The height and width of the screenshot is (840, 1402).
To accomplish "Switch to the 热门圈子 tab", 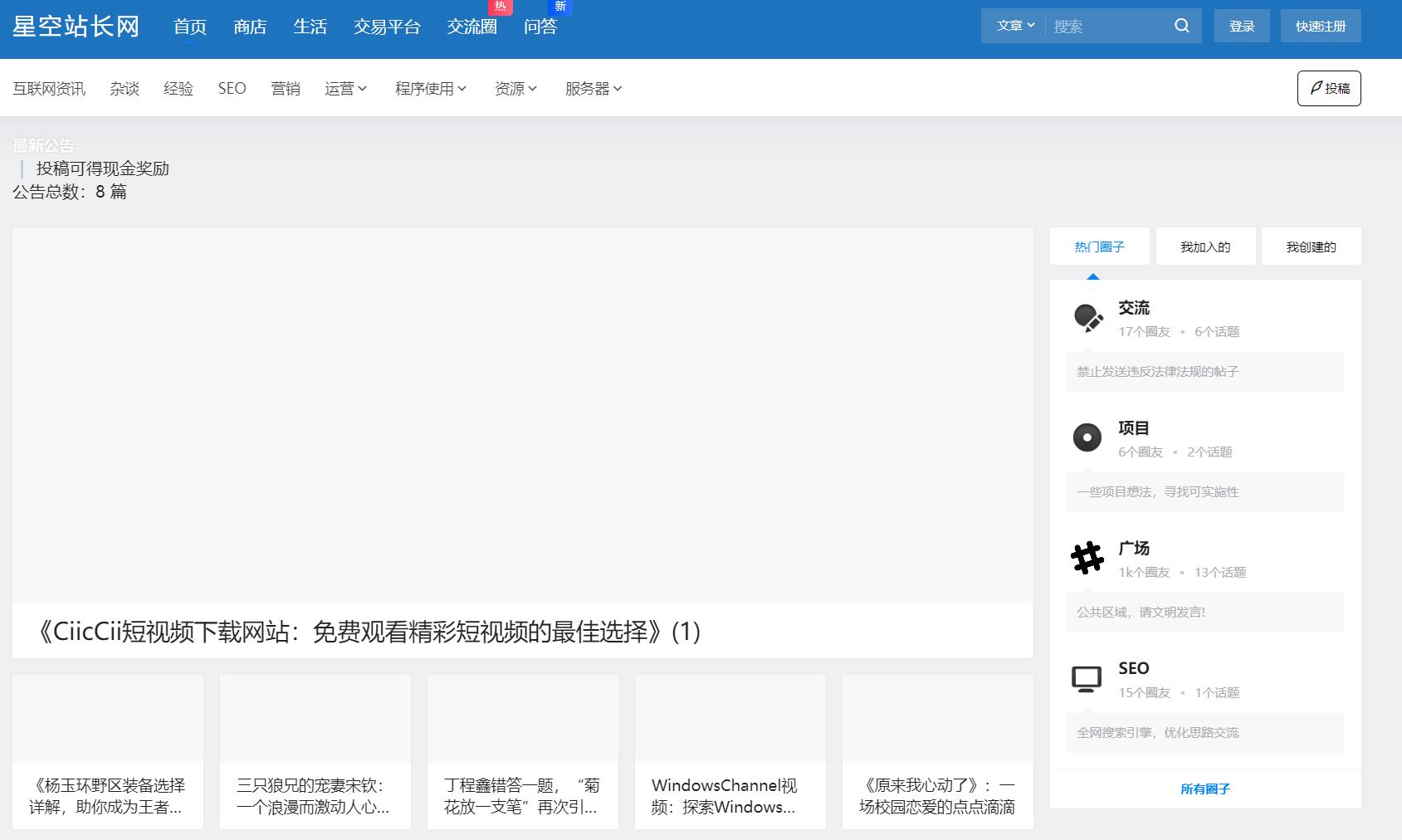I will (x=1099, y=247).
